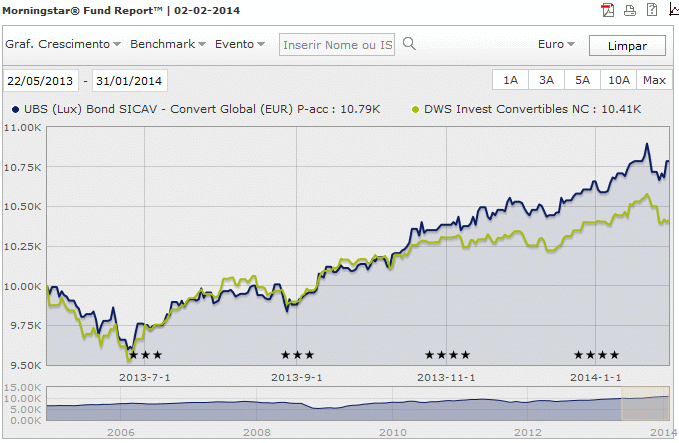
Task: Expand the Benchmark dropdown
Action: click(168, 44)
